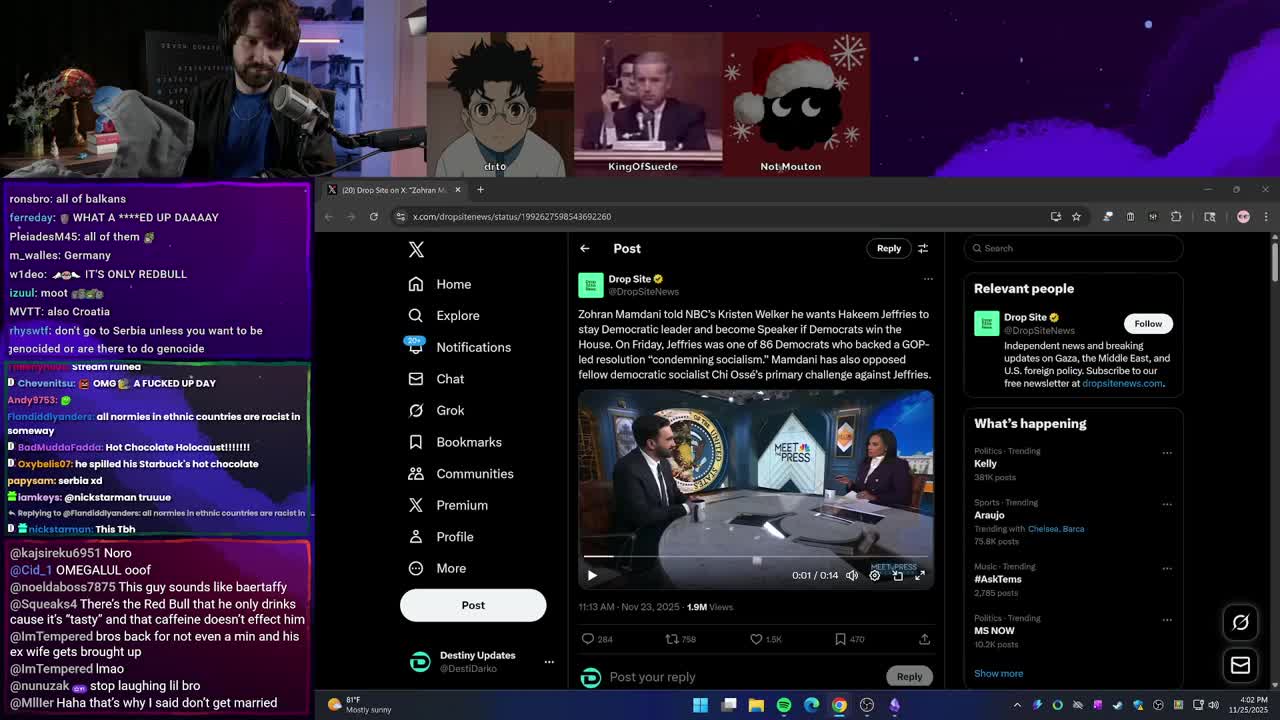Click the back arrow beside Post
Viewport: 1280px width, 720px height.
coord(585,248)
